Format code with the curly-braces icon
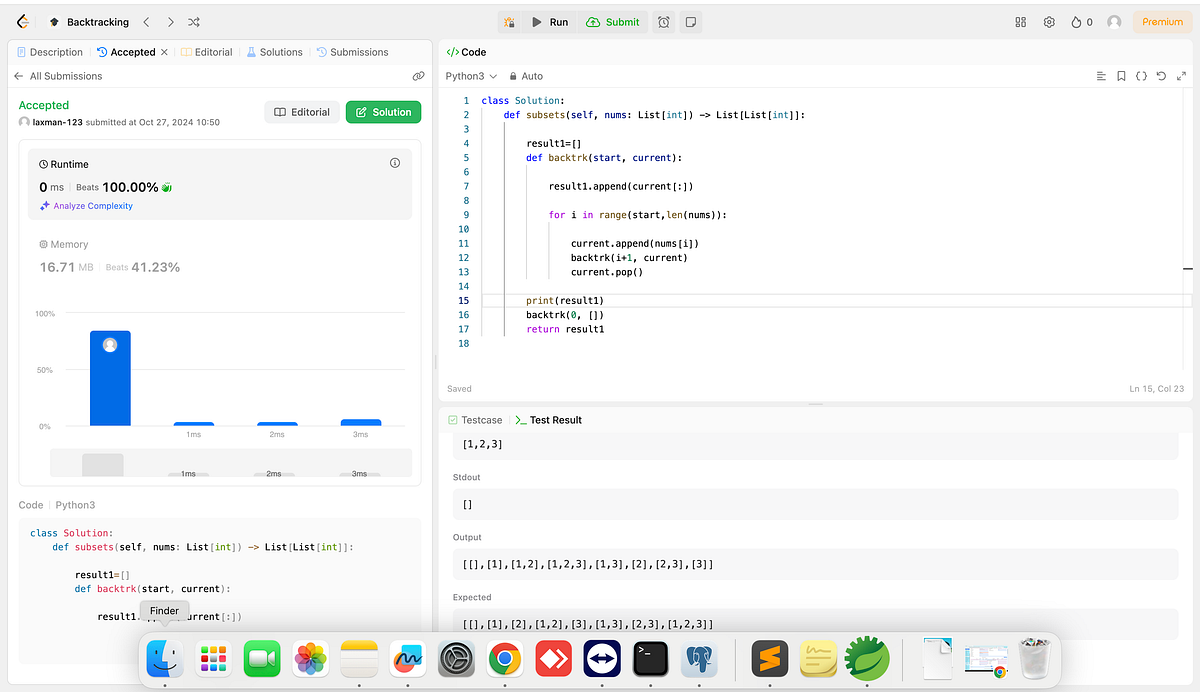The width and height of the screenshot is (1200, 692). coord(1141,76)
